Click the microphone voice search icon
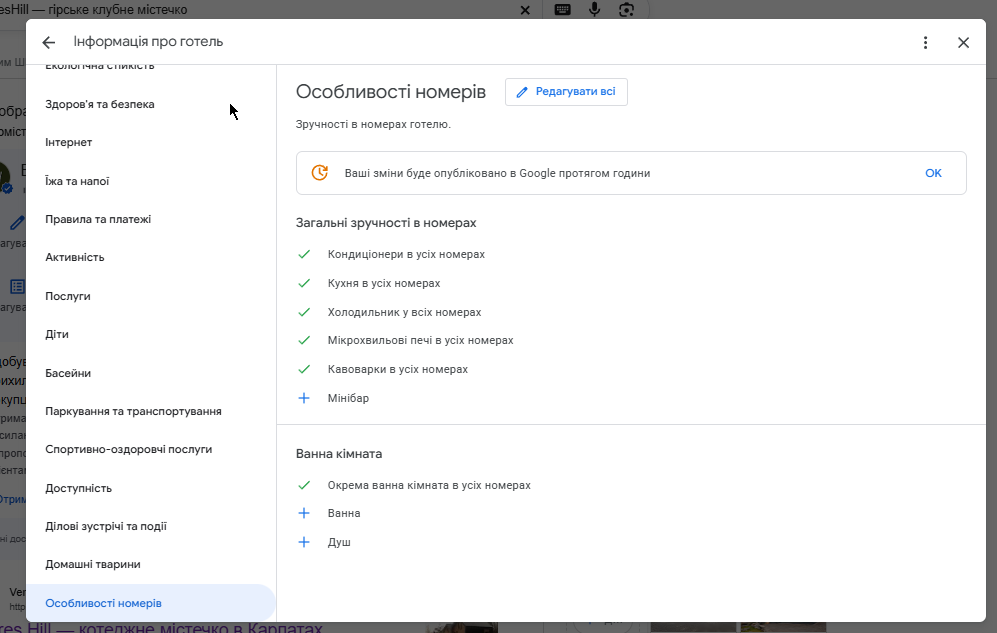 [x=595, y=10]
